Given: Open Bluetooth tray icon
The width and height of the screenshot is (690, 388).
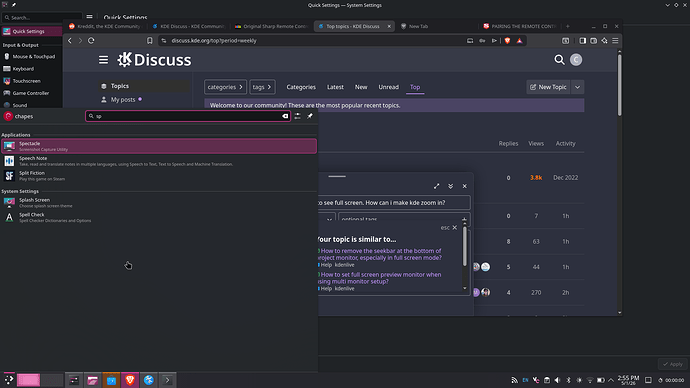Looking at the screenshot, I should point(568,380).
